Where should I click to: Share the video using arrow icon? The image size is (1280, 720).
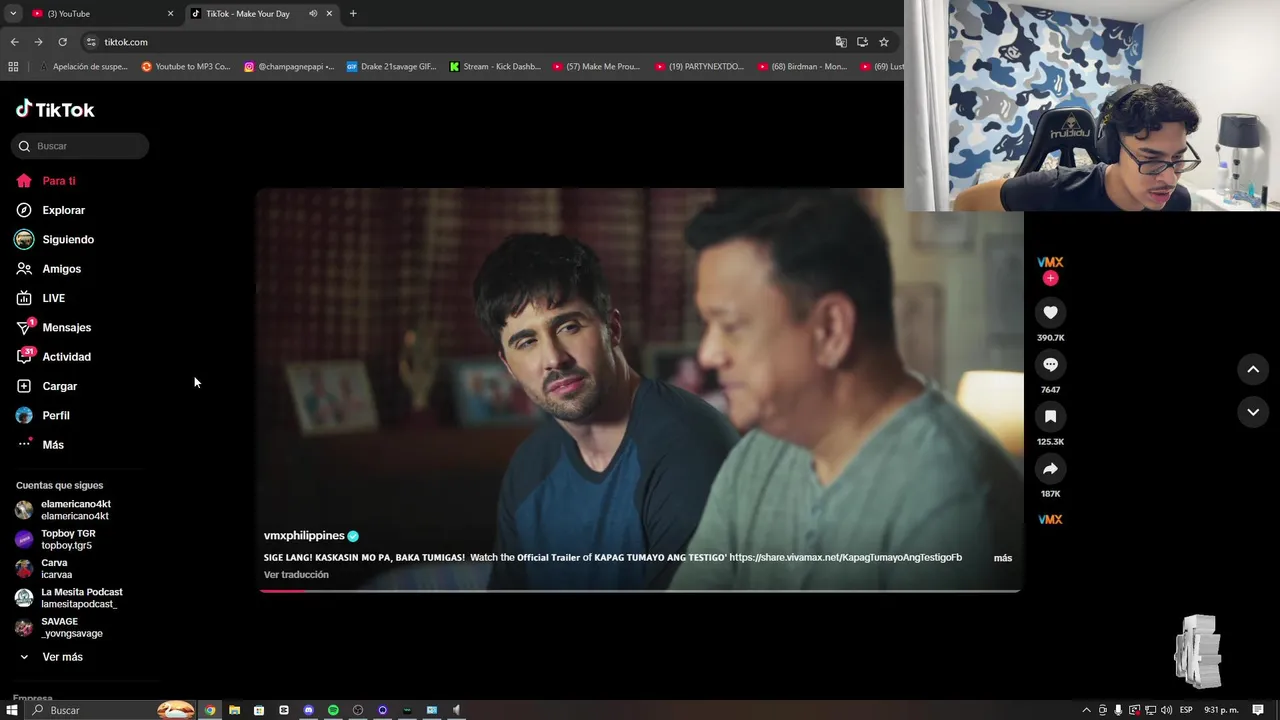(x=1050, y=469)
